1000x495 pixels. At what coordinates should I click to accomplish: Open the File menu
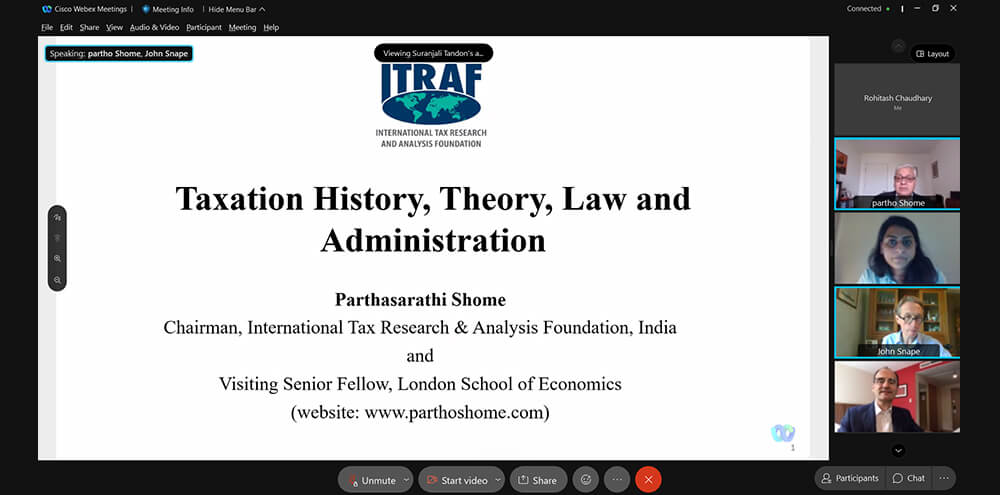[47, 27]
